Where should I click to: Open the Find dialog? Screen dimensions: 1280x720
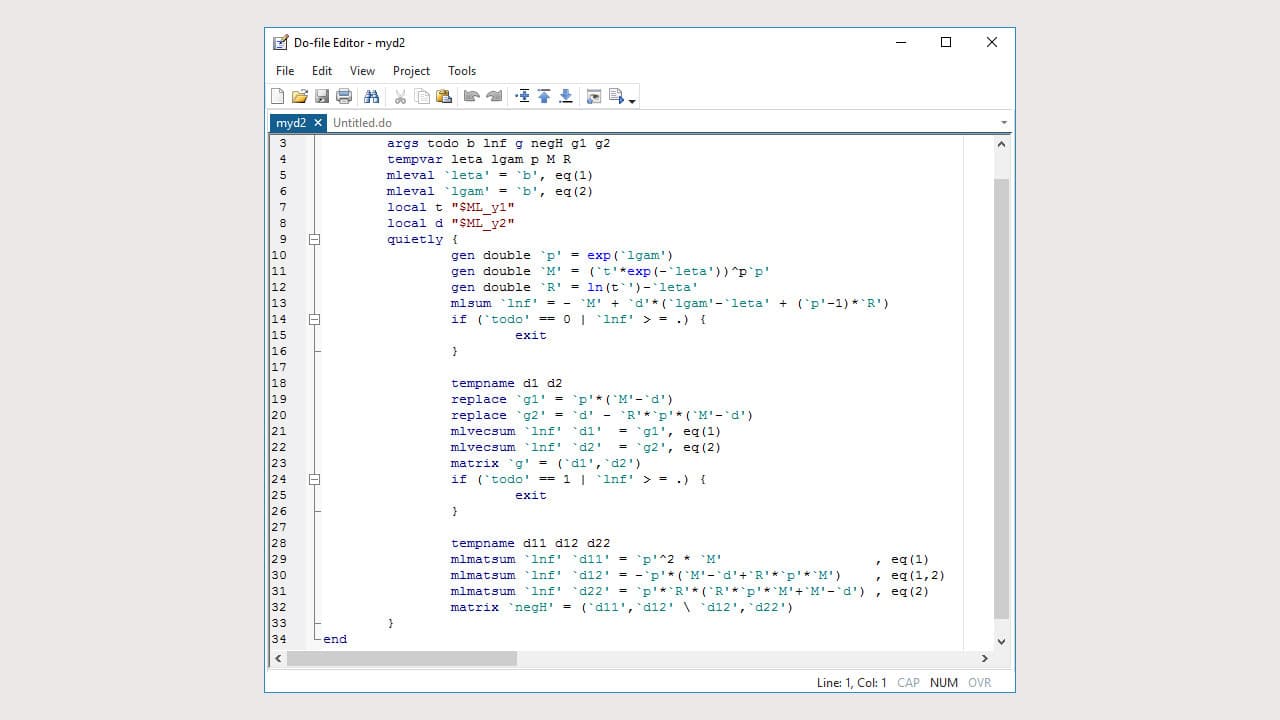(371, 95)
